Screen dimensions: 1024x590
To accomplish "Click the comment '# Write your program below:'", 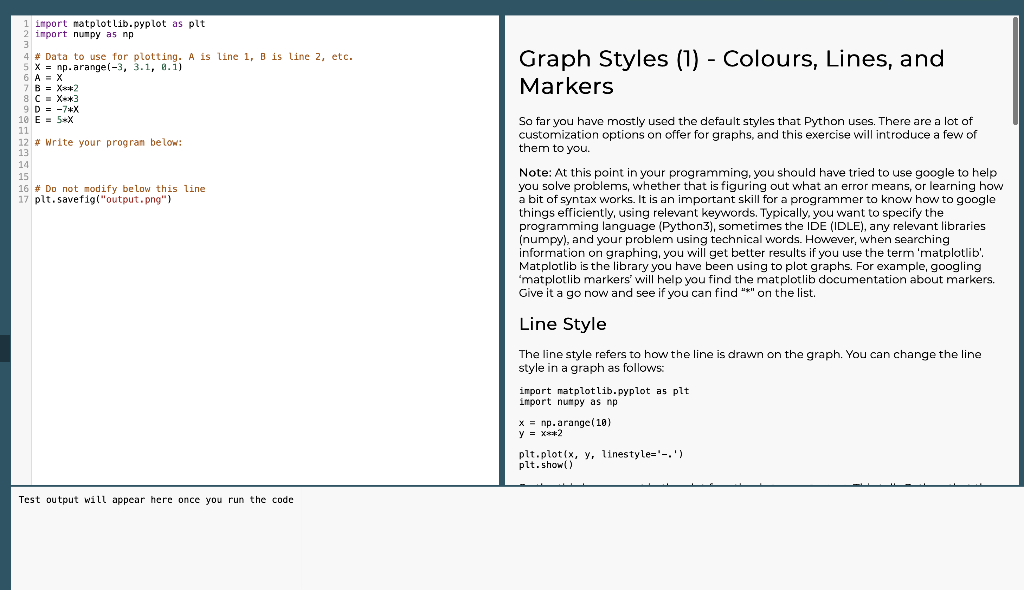I will tap(108, 142).
